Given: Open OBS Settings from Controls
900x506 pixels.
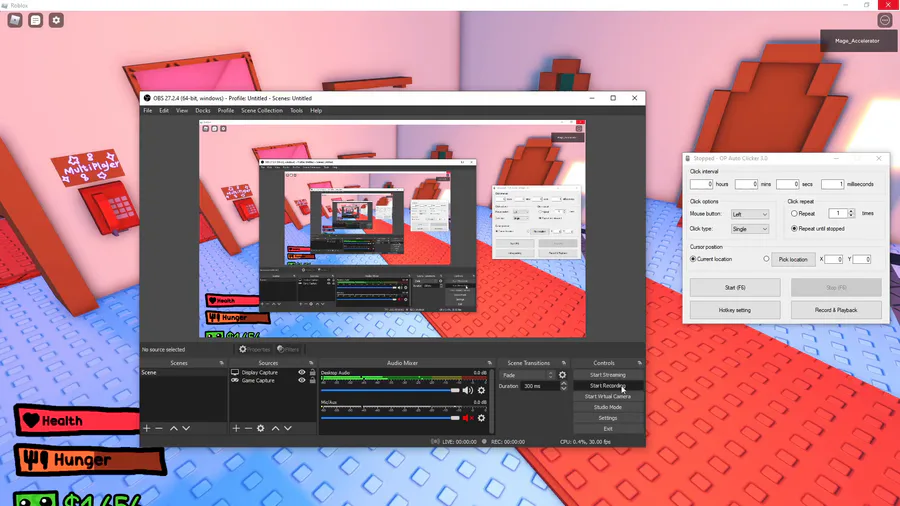Looking at the screenshot, I should (x=608, y=418).
